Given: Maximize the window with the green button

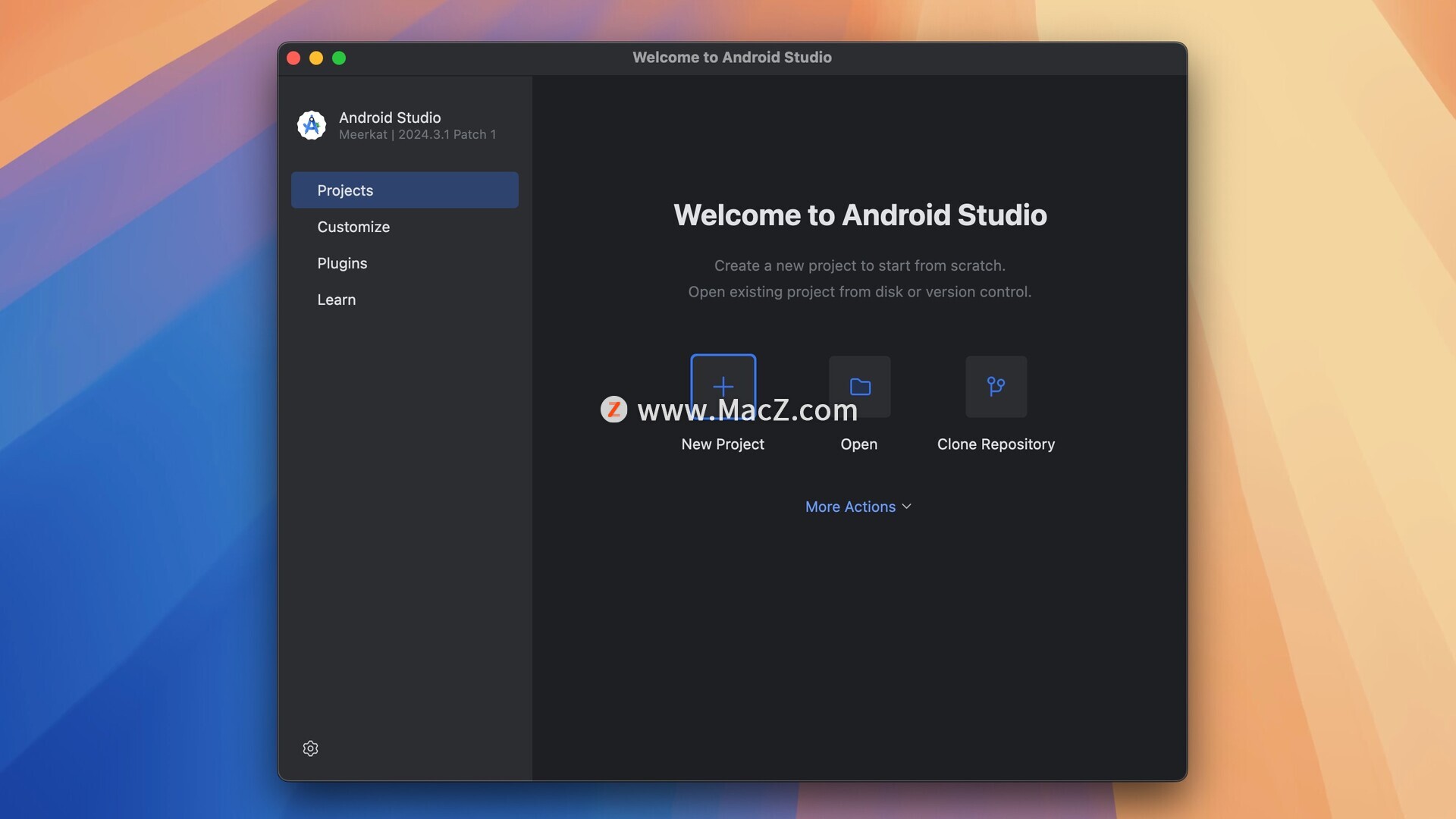Looking at the screenshot, I should pos(339,58).
